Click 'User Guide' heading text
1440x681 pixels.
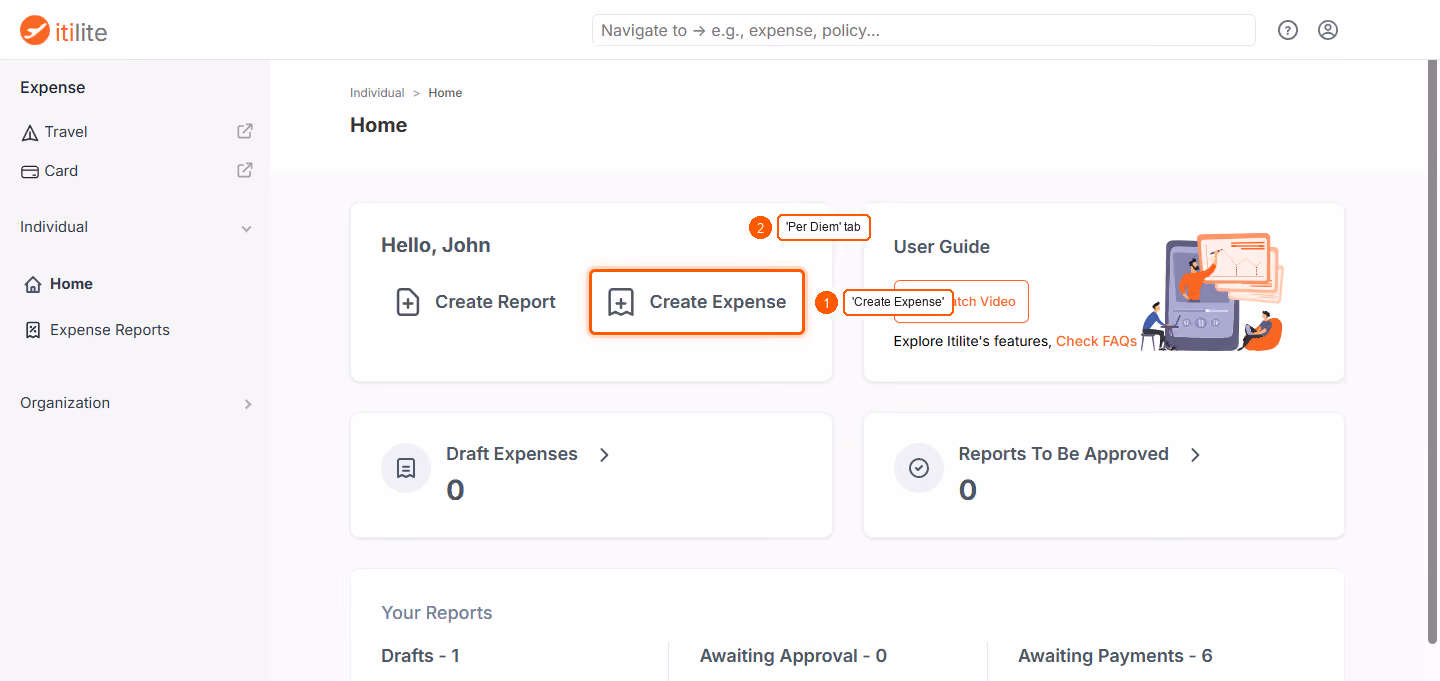[x=942, y=247]
